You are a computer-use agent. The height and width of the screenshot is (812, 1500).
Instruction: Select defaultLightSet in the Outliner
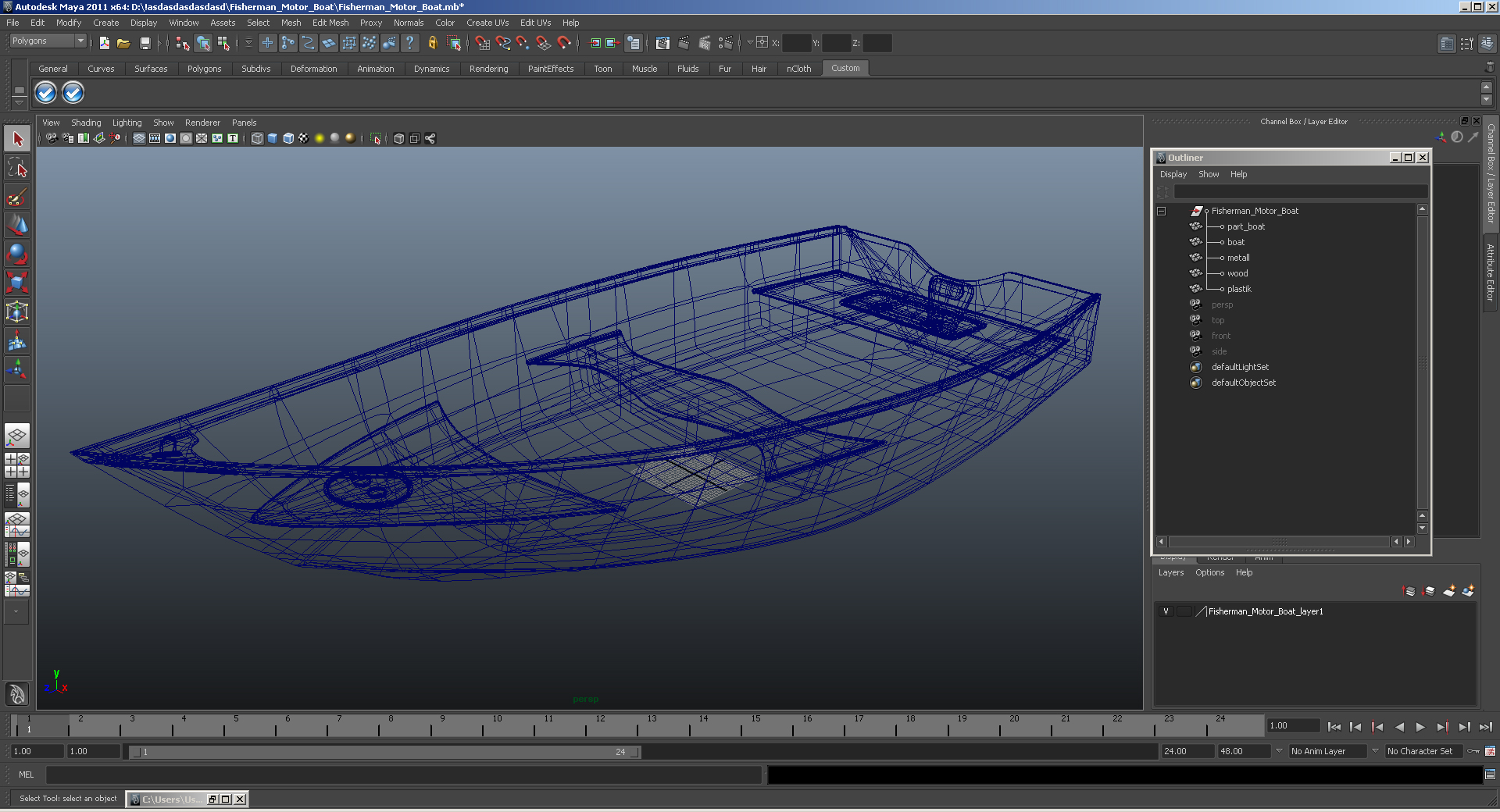click(x=1240, y=367)
